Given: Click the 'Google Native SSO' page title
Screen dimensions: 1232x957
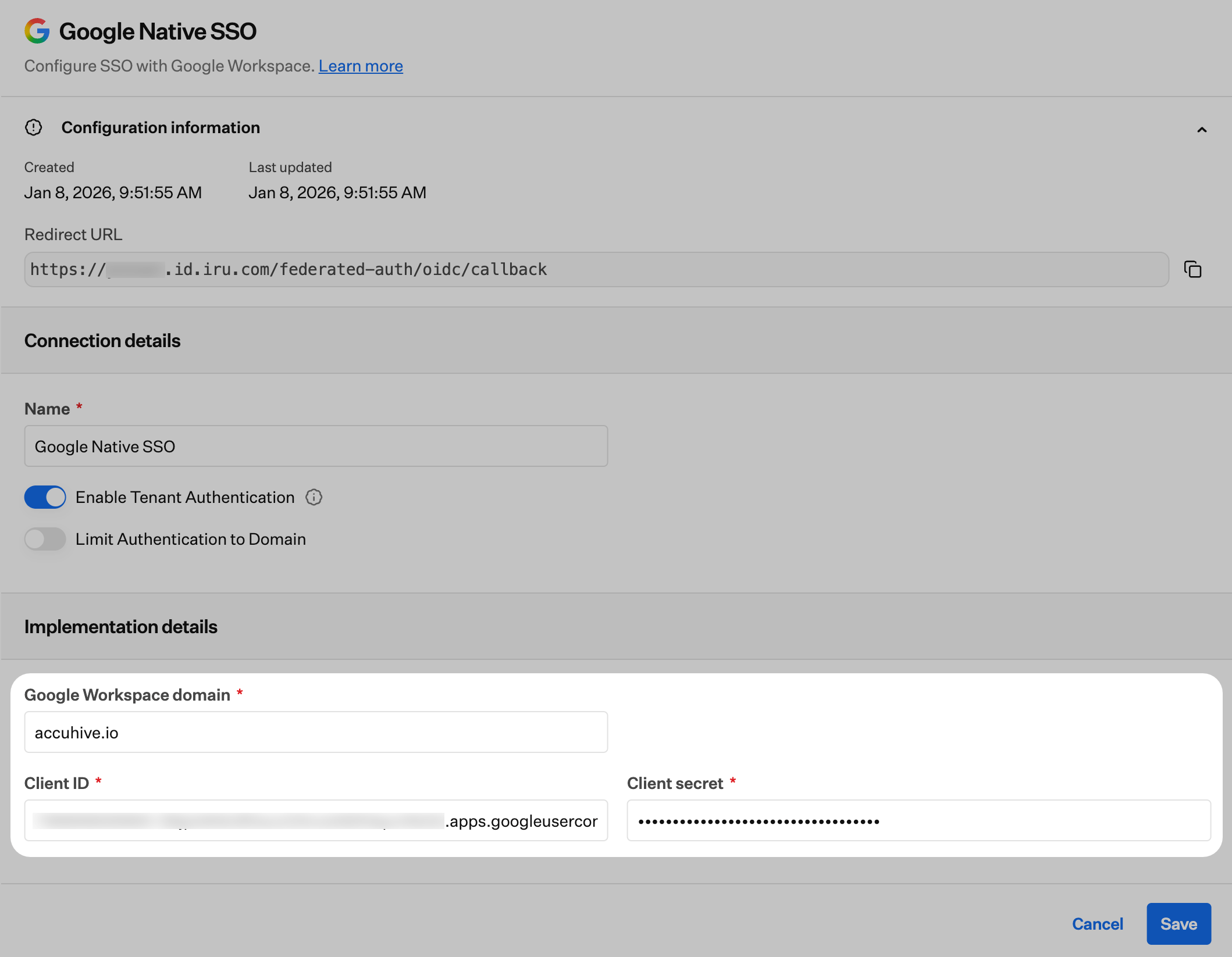Looking at the screenshot, I should (158, 31).
